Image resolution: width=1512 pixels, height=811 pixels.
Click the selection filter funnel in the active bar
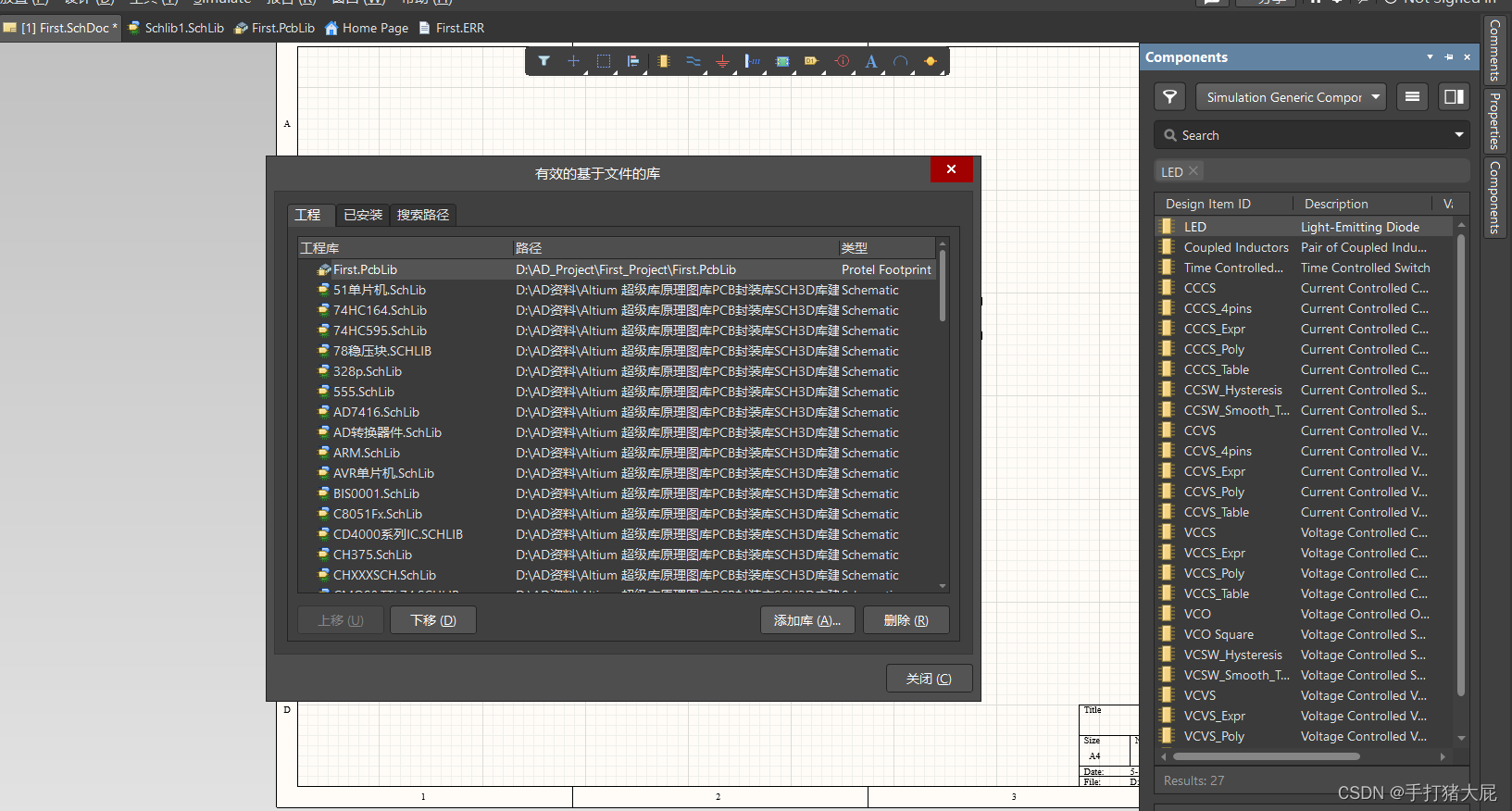click(544, 61)
